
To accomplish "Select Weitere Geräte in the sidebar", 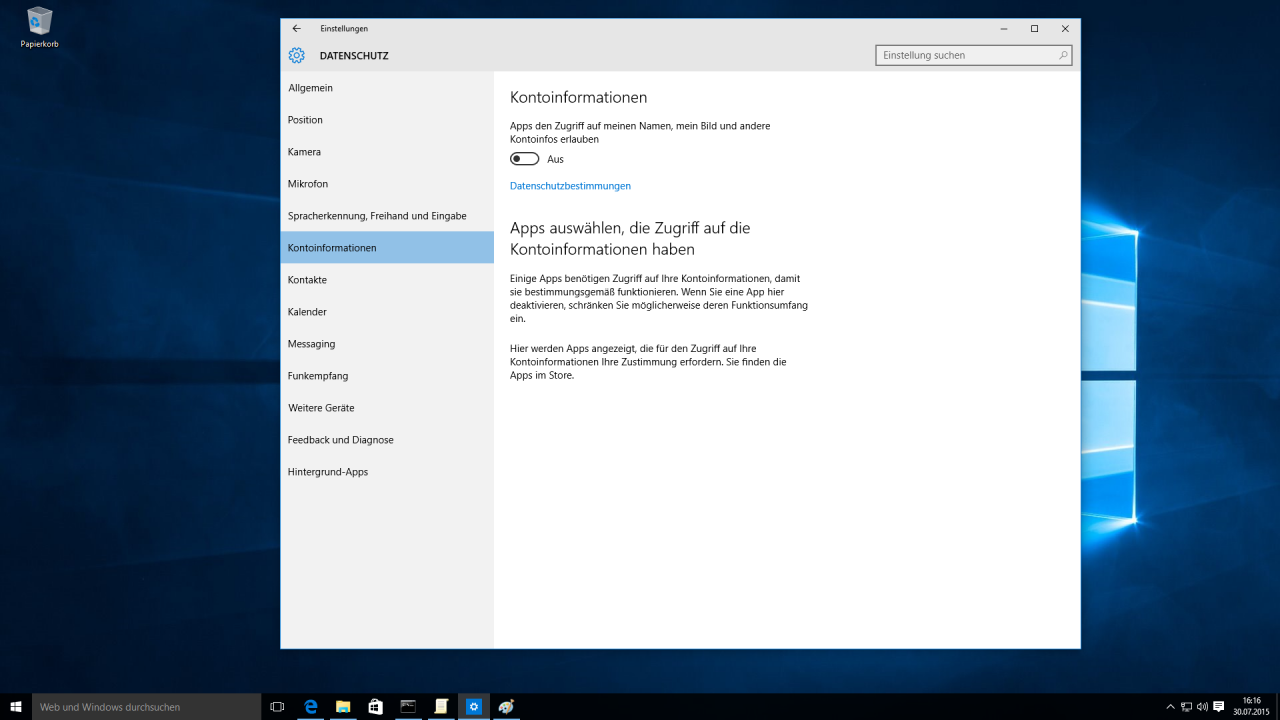I will coord(387,408).
